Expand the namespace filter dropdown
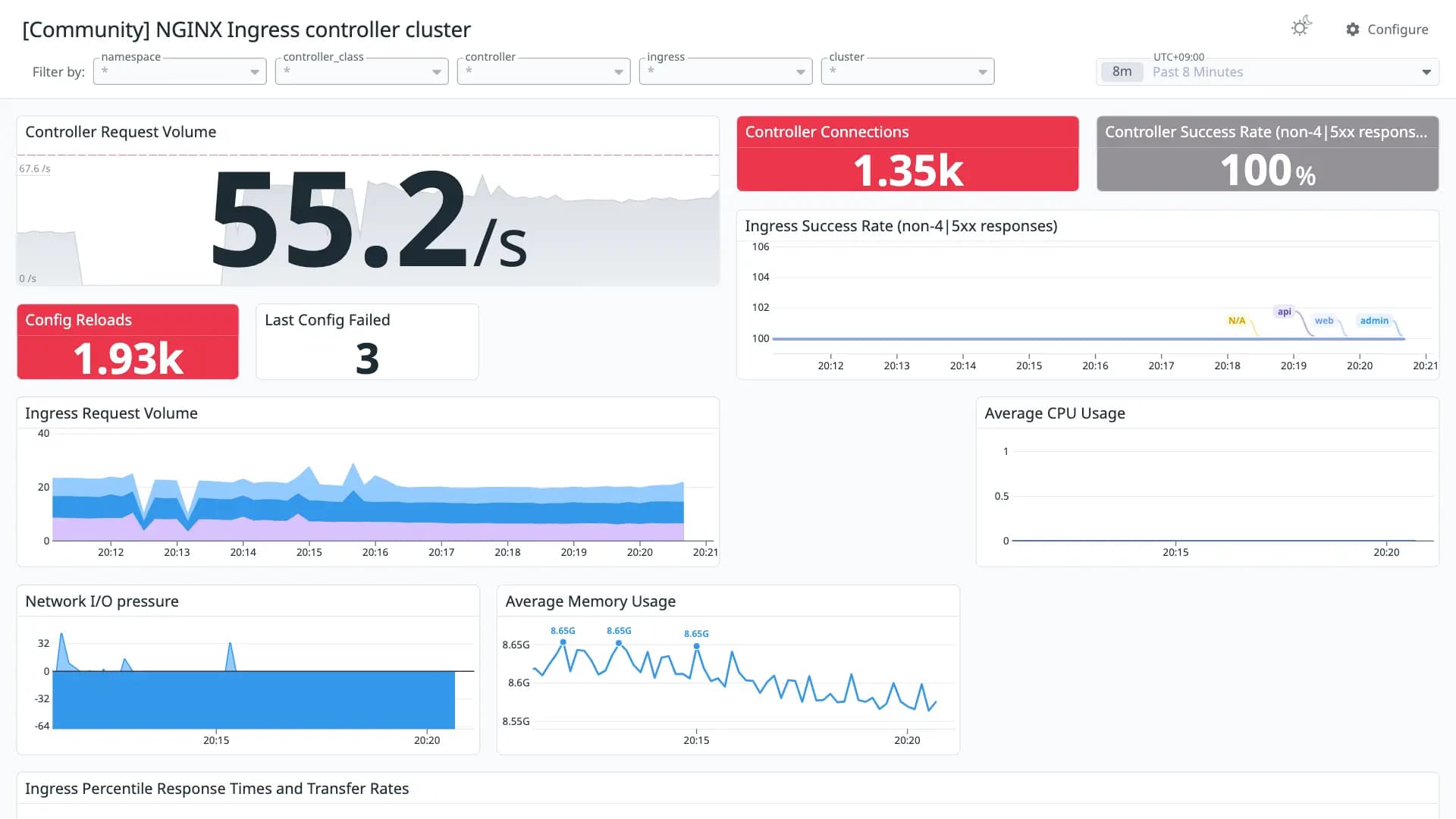Screen dimensions: 1456x819 pos(180,71)
